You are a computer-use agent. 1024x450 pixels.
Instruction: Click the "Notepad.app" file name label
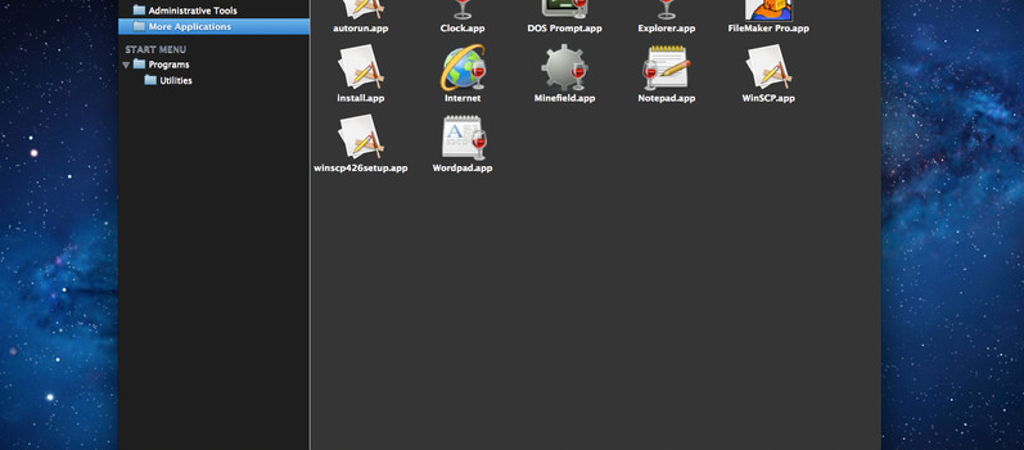(666, 98)
